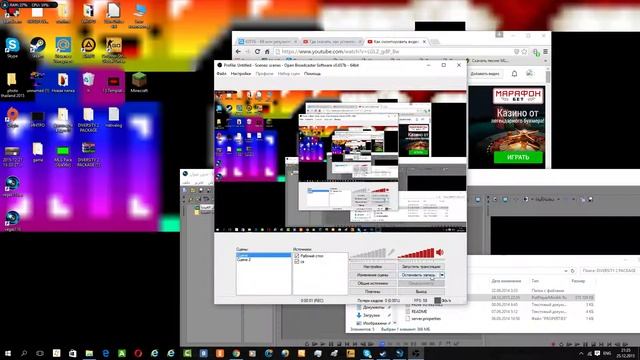This screenshot has height=360, width=640.
Task: Click Chrome home button
Action: click(267, 51)
